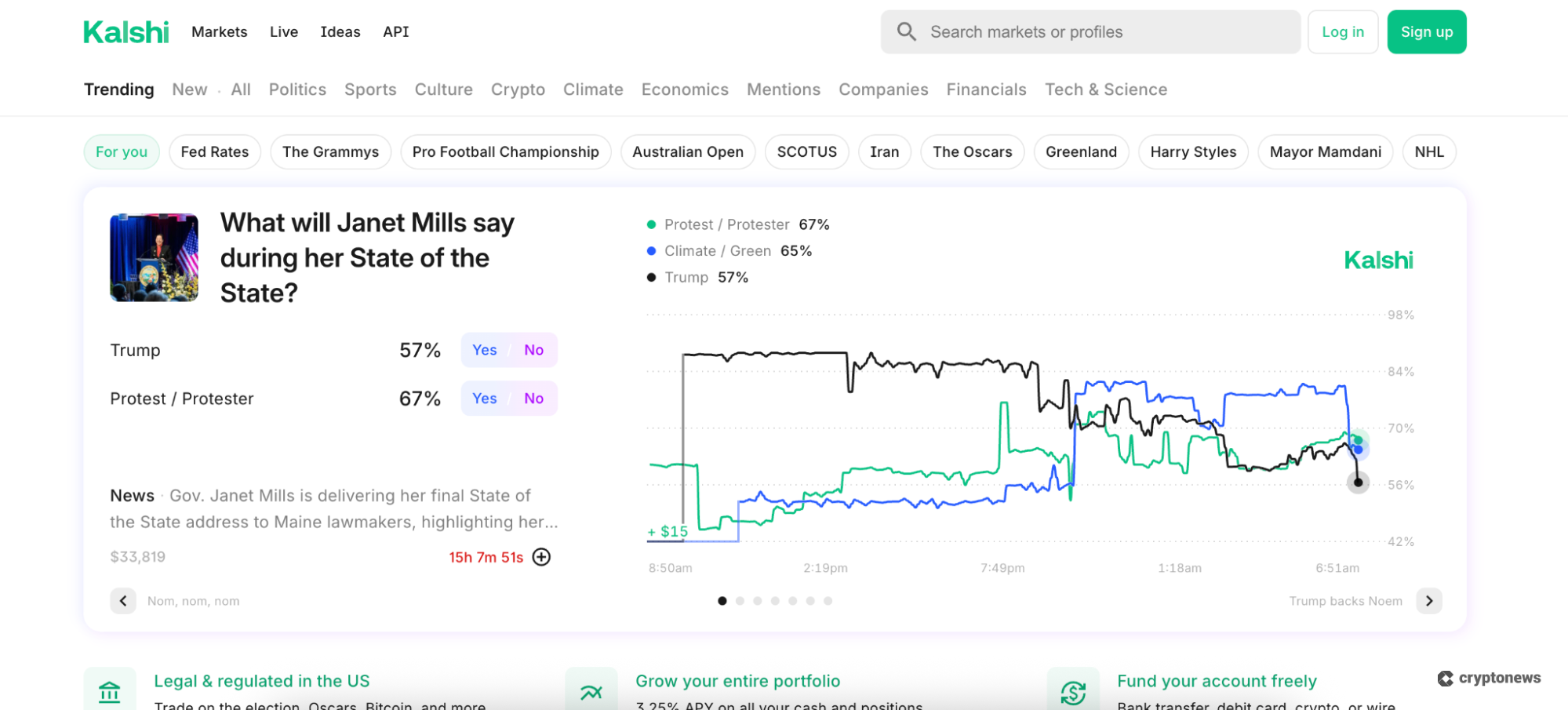
Task: Click the blue Climate / Green legend dot
Action: [x=651, y=251]
